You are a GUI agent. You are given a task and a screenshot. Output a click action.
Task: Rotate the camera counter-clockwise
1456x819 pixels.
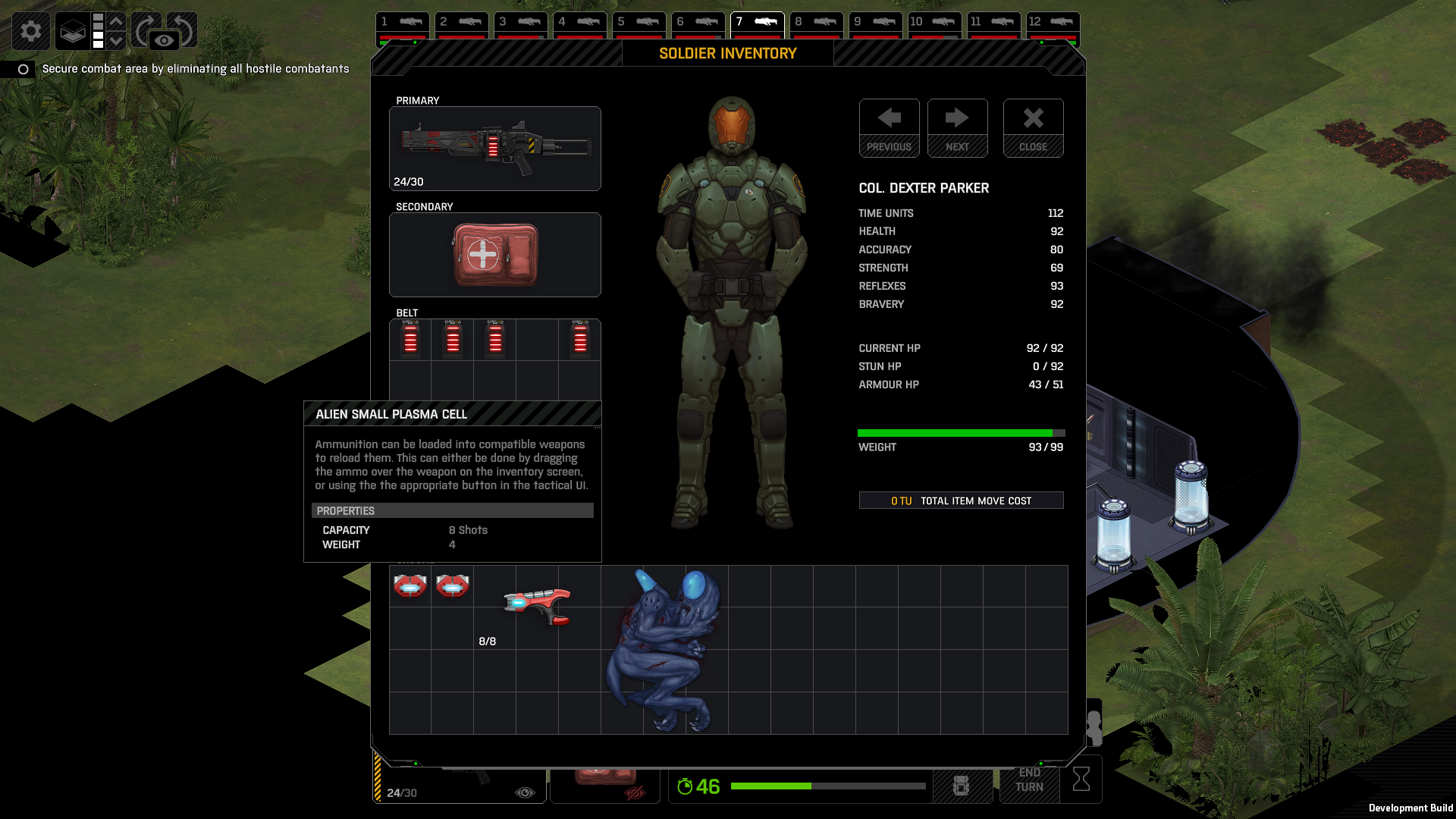click(183, 29)
